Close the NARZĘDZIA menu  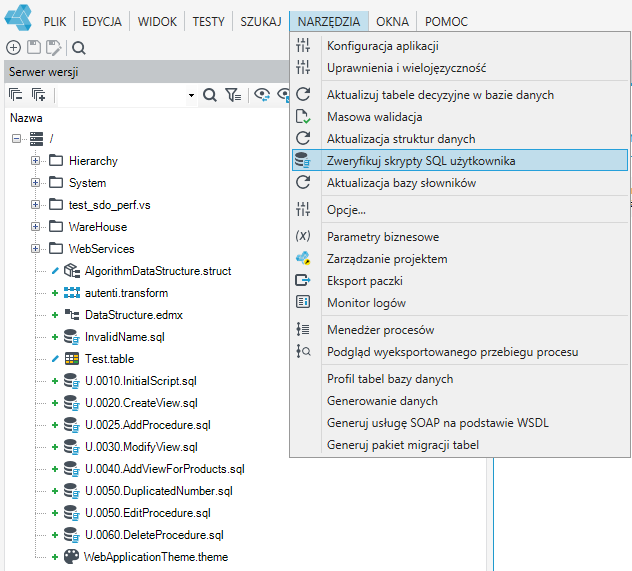(329, 21)
